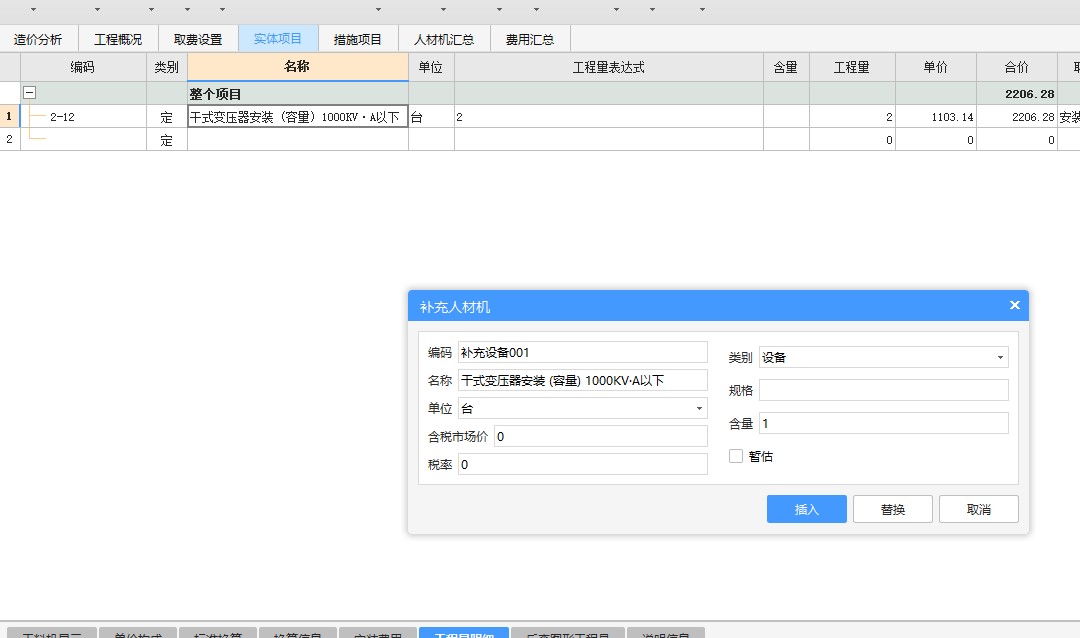1080x638 pixels.
Task: Click the 税率 input field
Action: click(x=583, y=465)
